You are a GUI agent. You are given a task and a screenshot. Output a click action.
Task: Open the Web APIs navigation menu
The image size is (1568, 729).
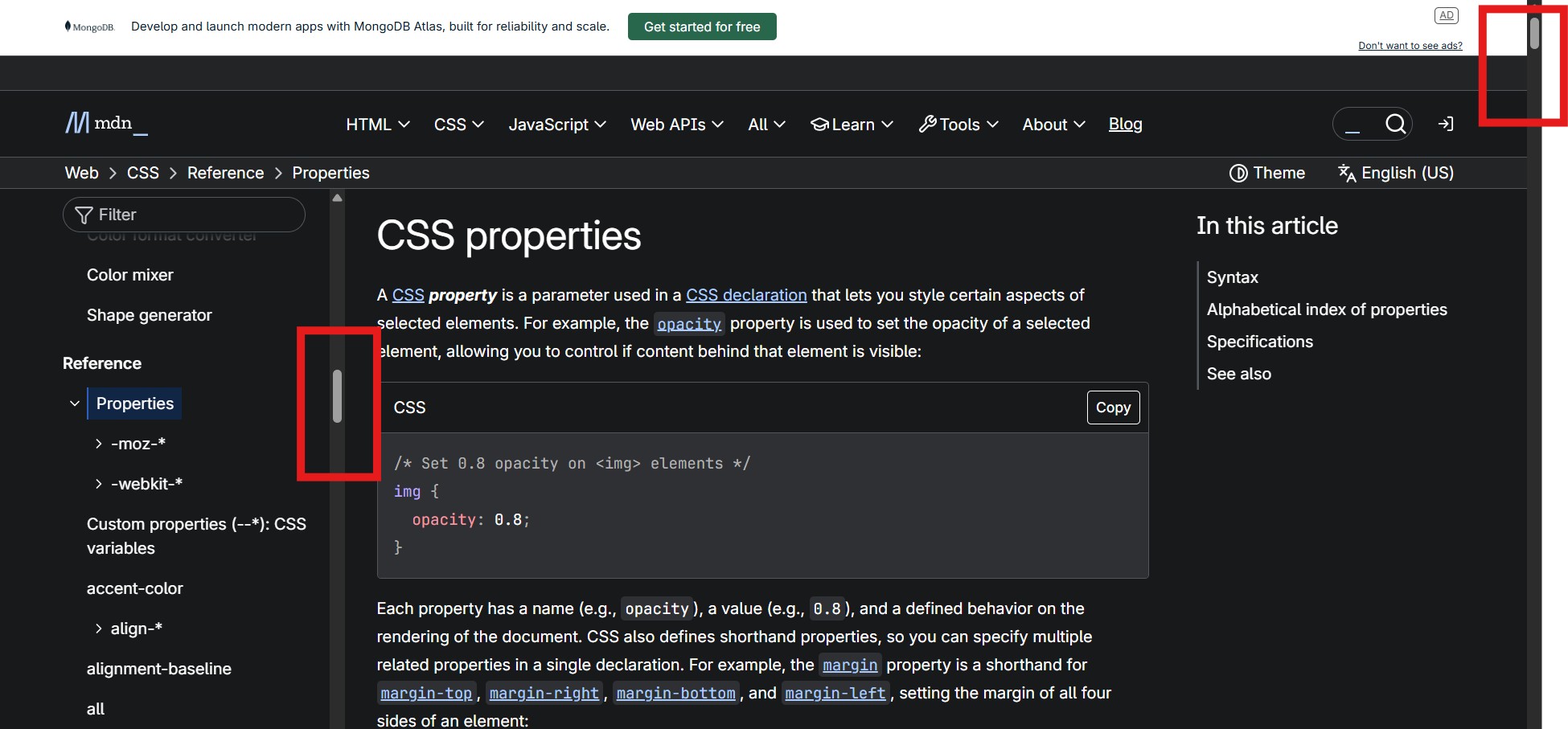(x=677, y=125)
